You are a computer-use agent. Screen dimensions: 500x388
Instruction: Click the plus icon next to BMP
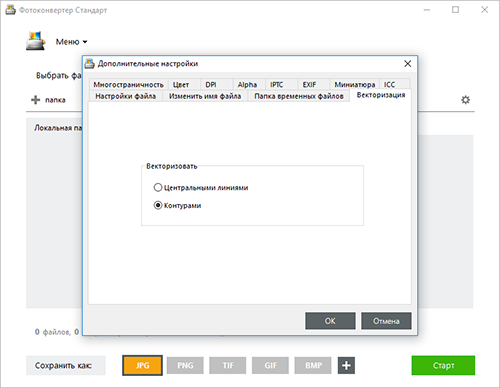[x=346, y=365]
